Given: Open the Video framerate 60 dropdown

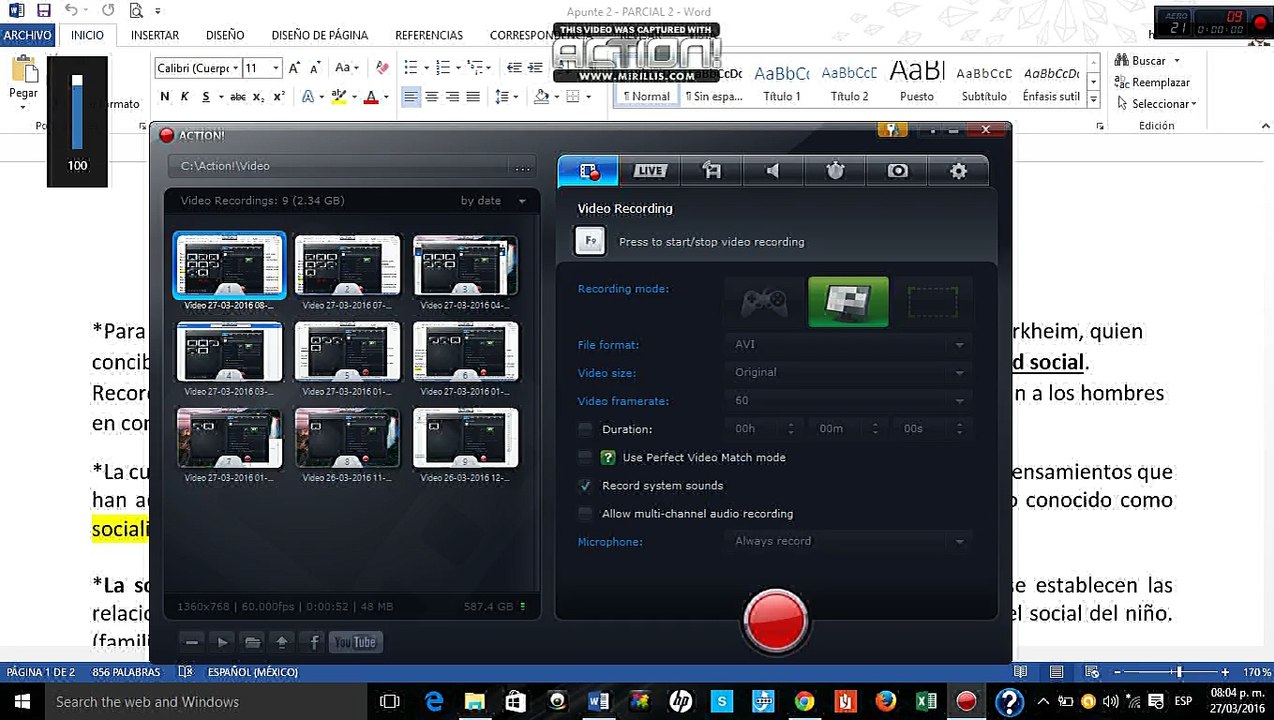Looking at the screenshot, I should (x=848, y=400).
